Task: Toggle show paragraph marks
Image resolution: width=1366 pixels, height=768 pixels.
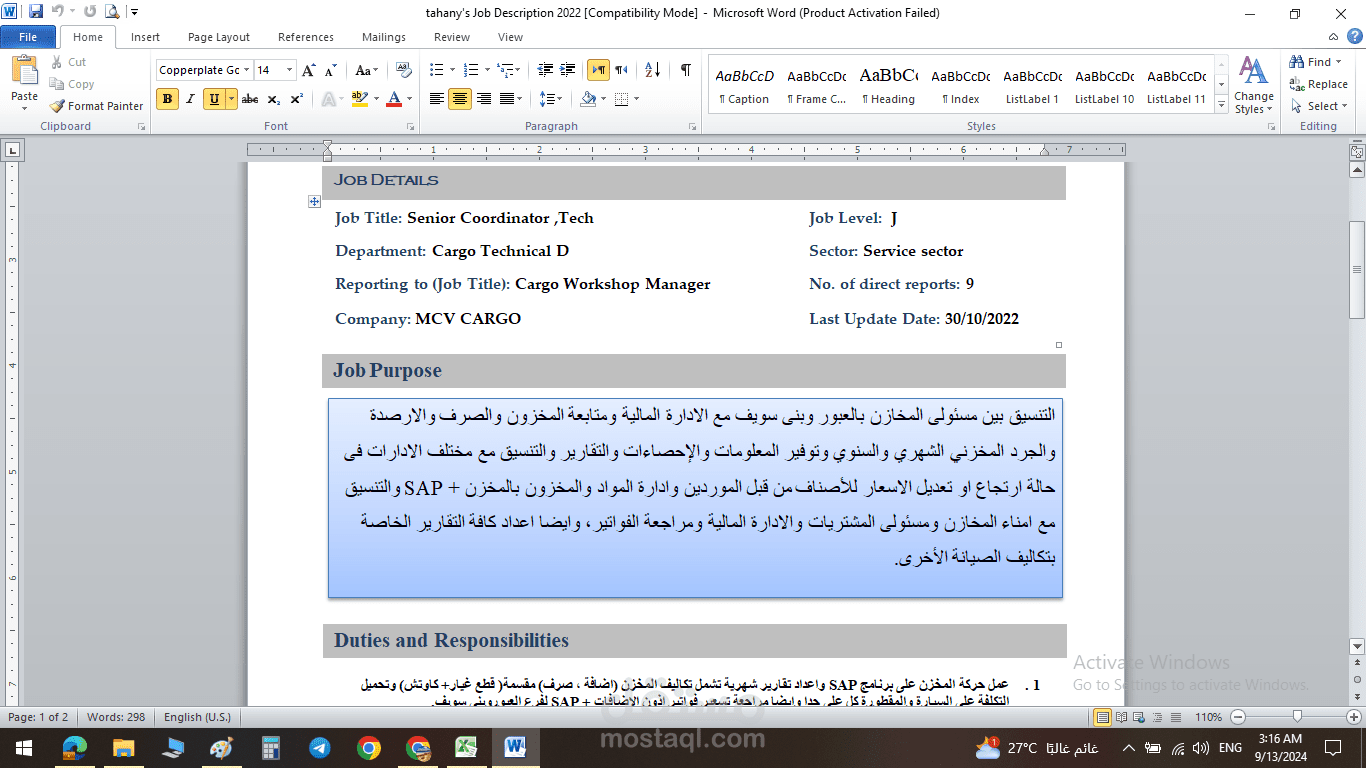Action: (x=685, y=70)
